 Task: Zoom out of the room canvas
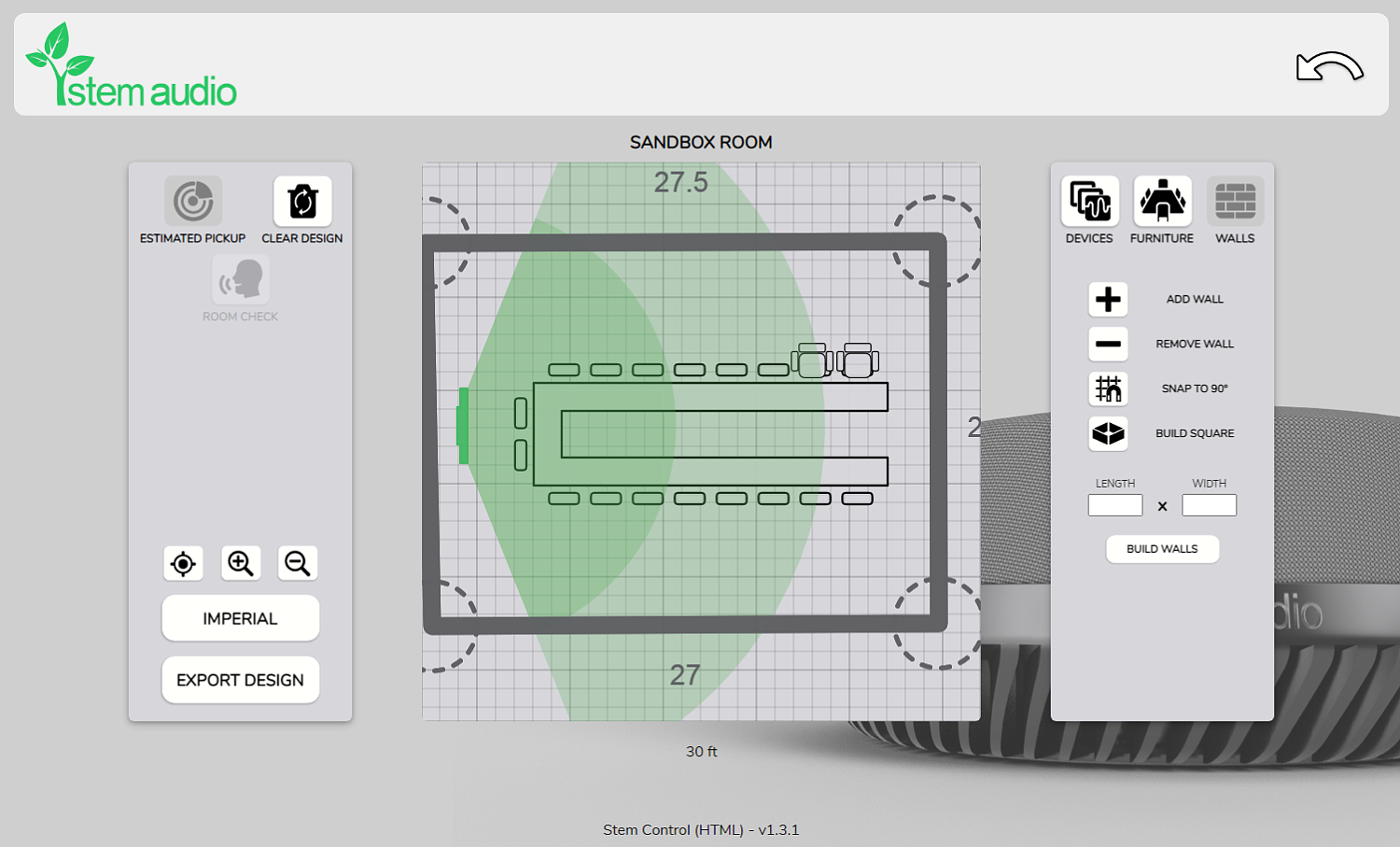(x=298, y=563)
